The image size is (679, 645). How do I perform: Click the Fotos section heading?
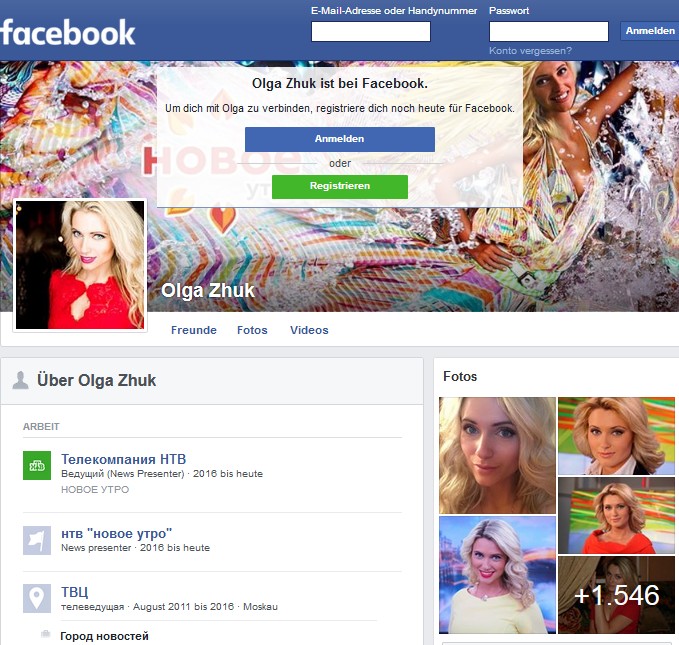pos(460,376)
